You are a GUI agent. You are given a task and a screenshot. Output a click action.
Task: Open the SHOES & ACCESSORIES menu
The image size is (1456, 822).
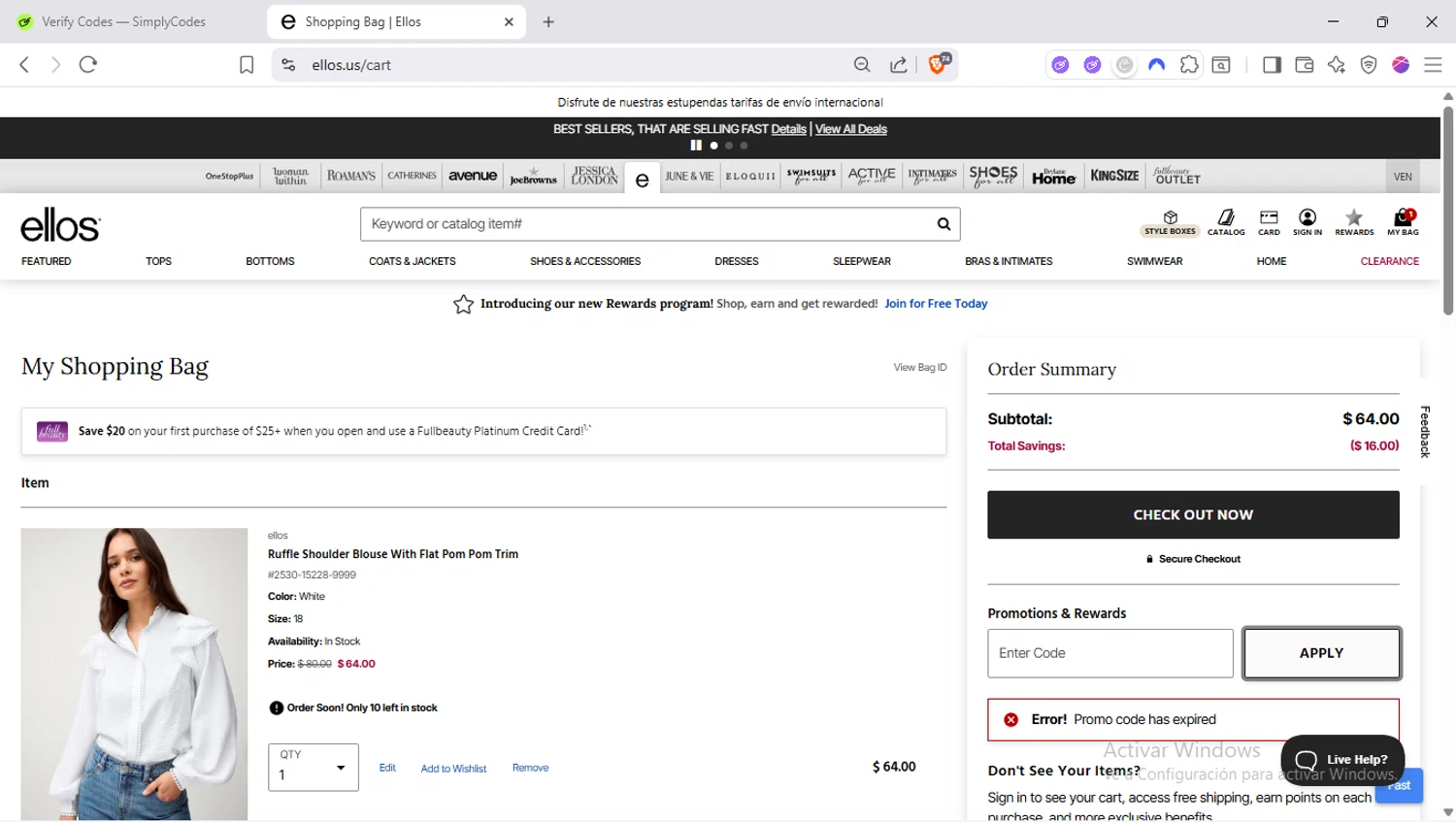585,261
